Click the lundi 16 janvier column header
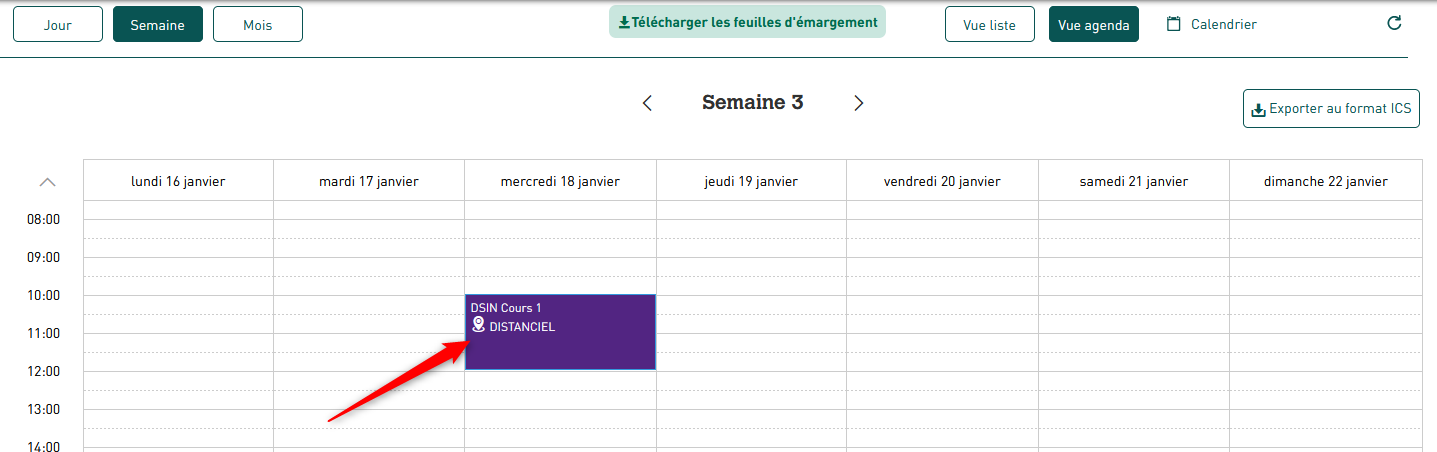 (178, 181)
